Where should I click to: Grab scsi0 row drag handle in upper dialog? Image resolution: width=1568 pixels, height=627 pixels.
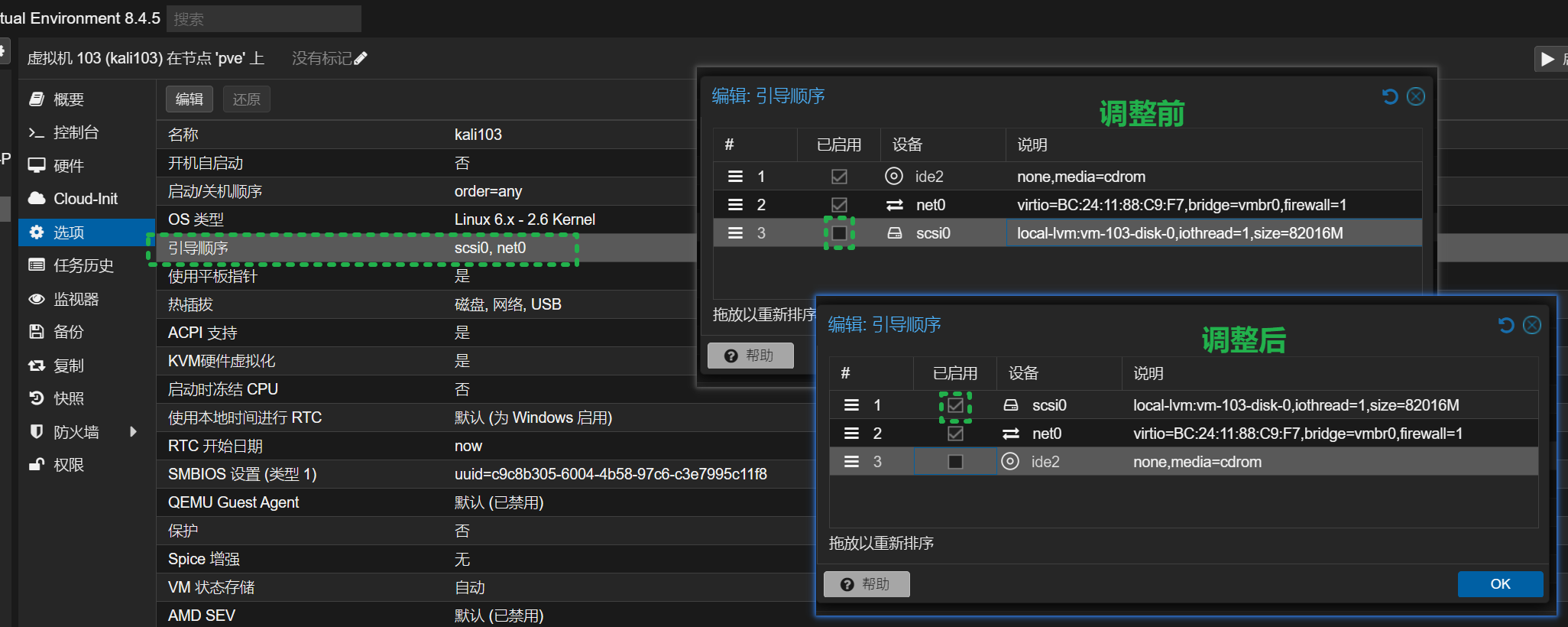point(735,233)
